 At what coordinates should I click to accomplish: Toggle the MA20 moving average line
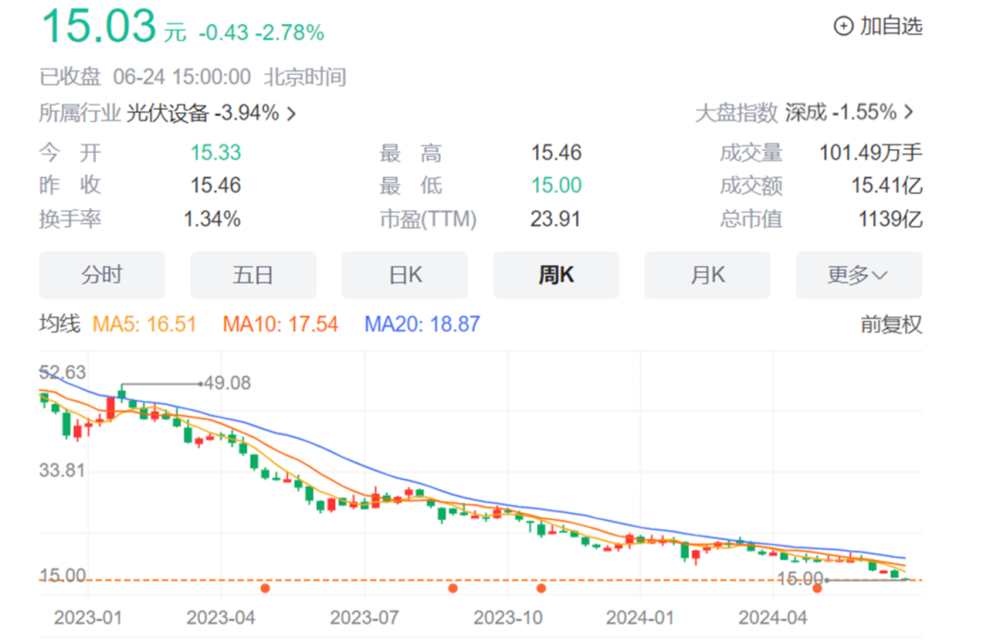tap(422, 325)
